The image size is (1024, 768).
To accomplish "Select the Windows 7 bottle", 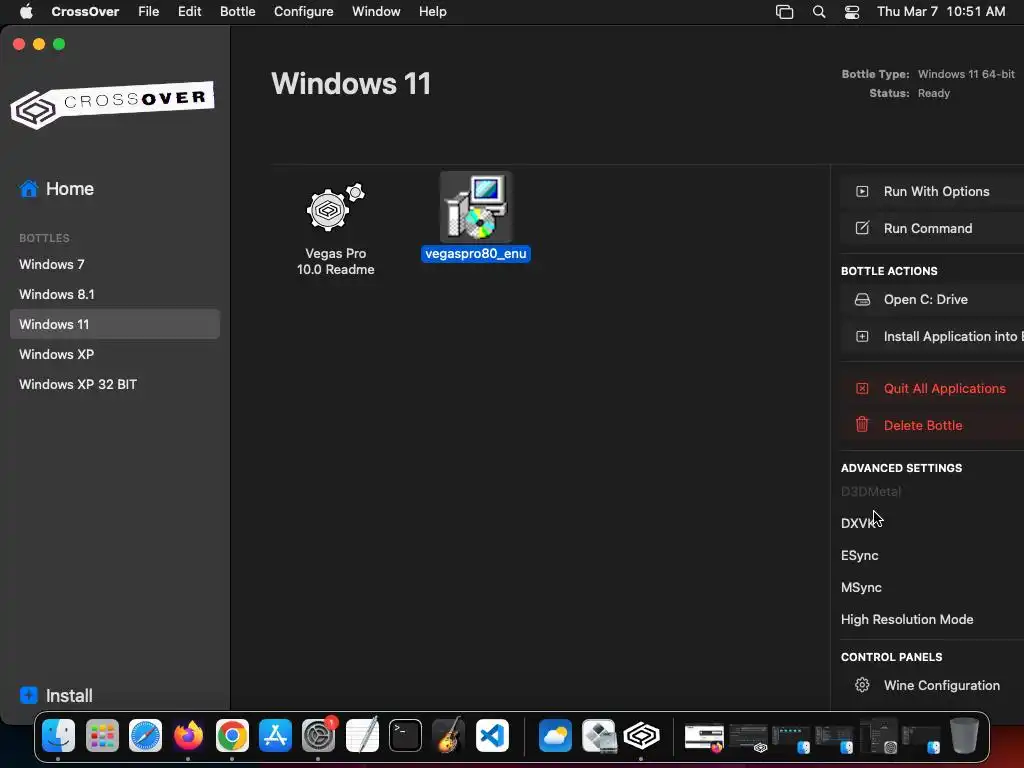I will (115, 264).
